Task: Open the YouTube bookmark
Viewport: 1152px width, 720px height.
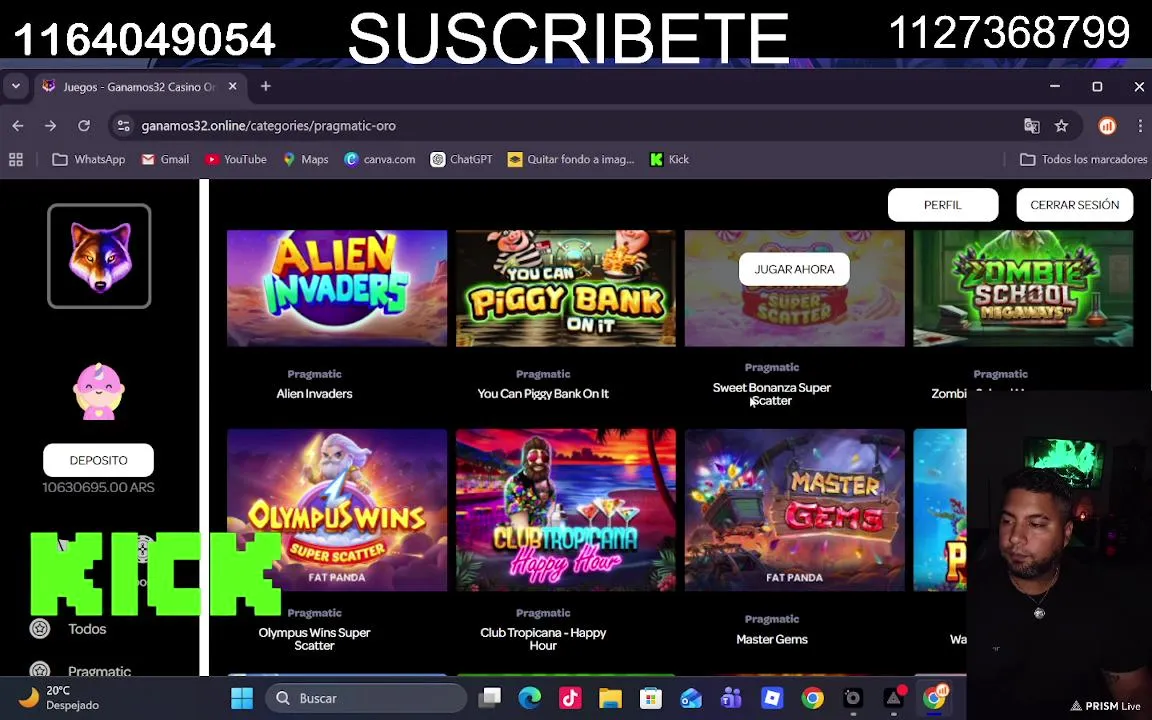Action: pos(236,159)
